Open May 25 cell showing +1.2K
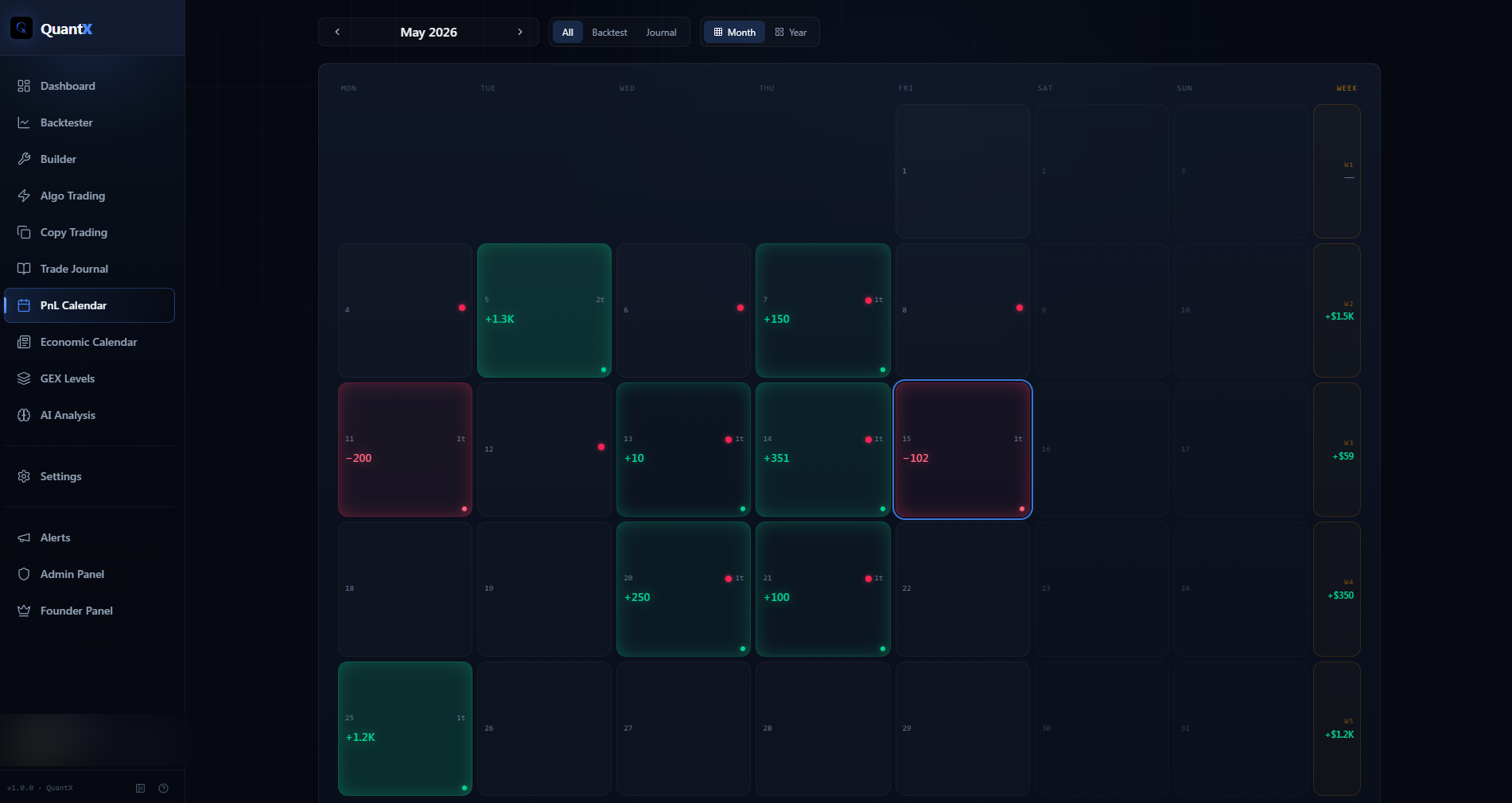This screenshot has height=803, width=1512. click(x=405, y=728)
